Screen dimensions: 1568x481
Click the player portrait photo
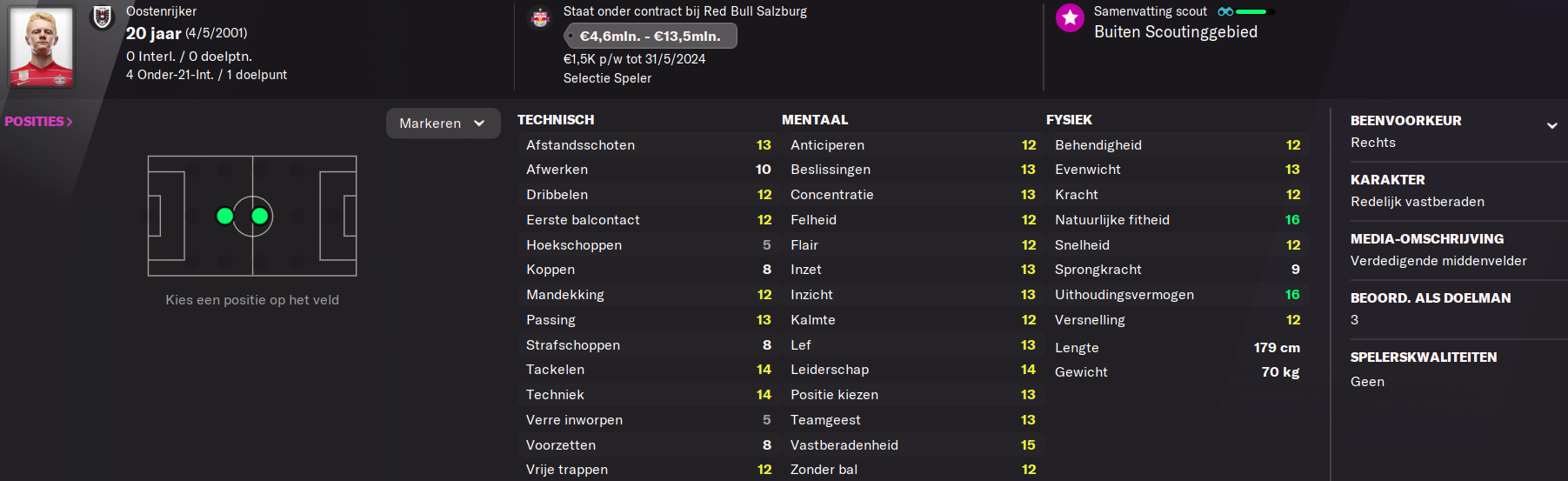tap(41, 46)
